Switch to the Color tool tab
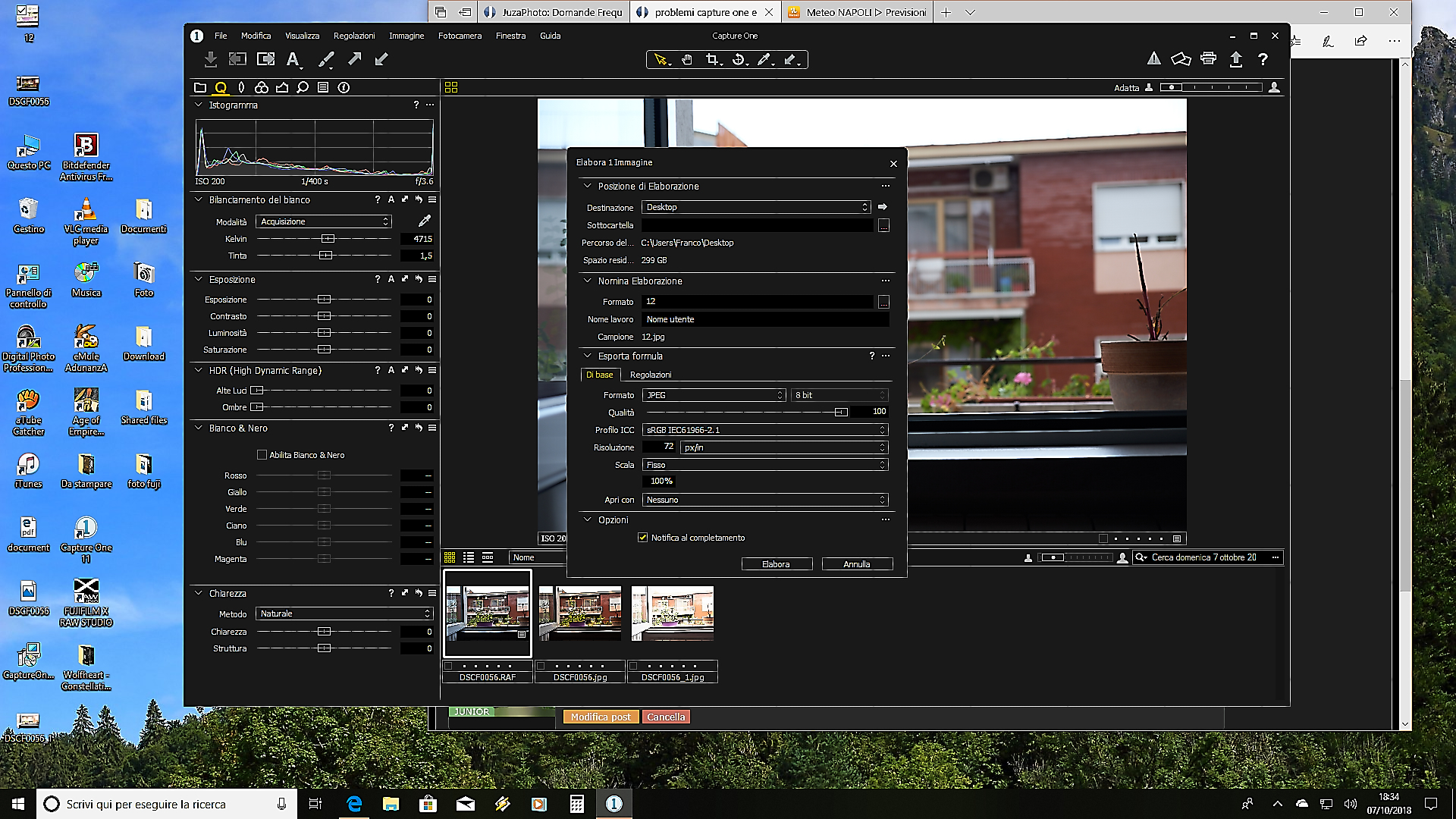The width and height of the screenshot is (1456, 819). click(x=262, y=87)
